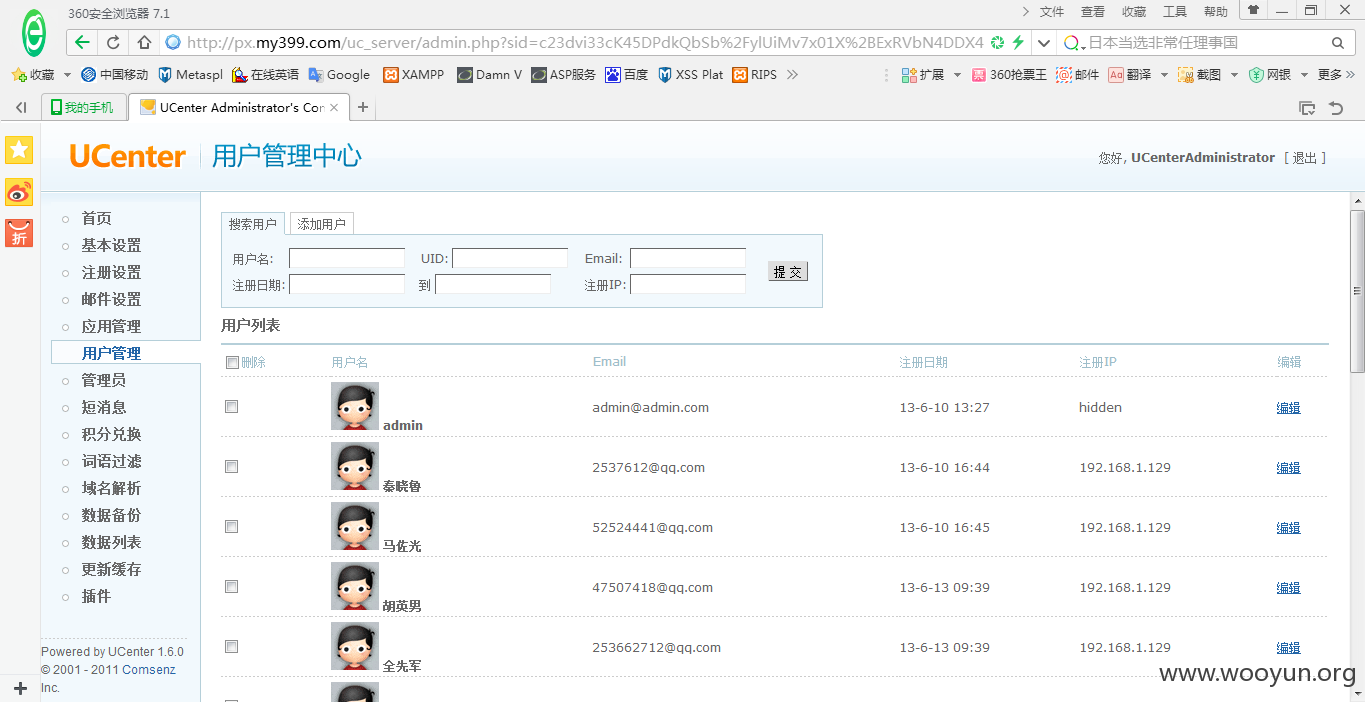The width and height of the screenshot is (1365, 702).
Task: Expand the address bar dropdown arrow
Action: (1044, 43)
